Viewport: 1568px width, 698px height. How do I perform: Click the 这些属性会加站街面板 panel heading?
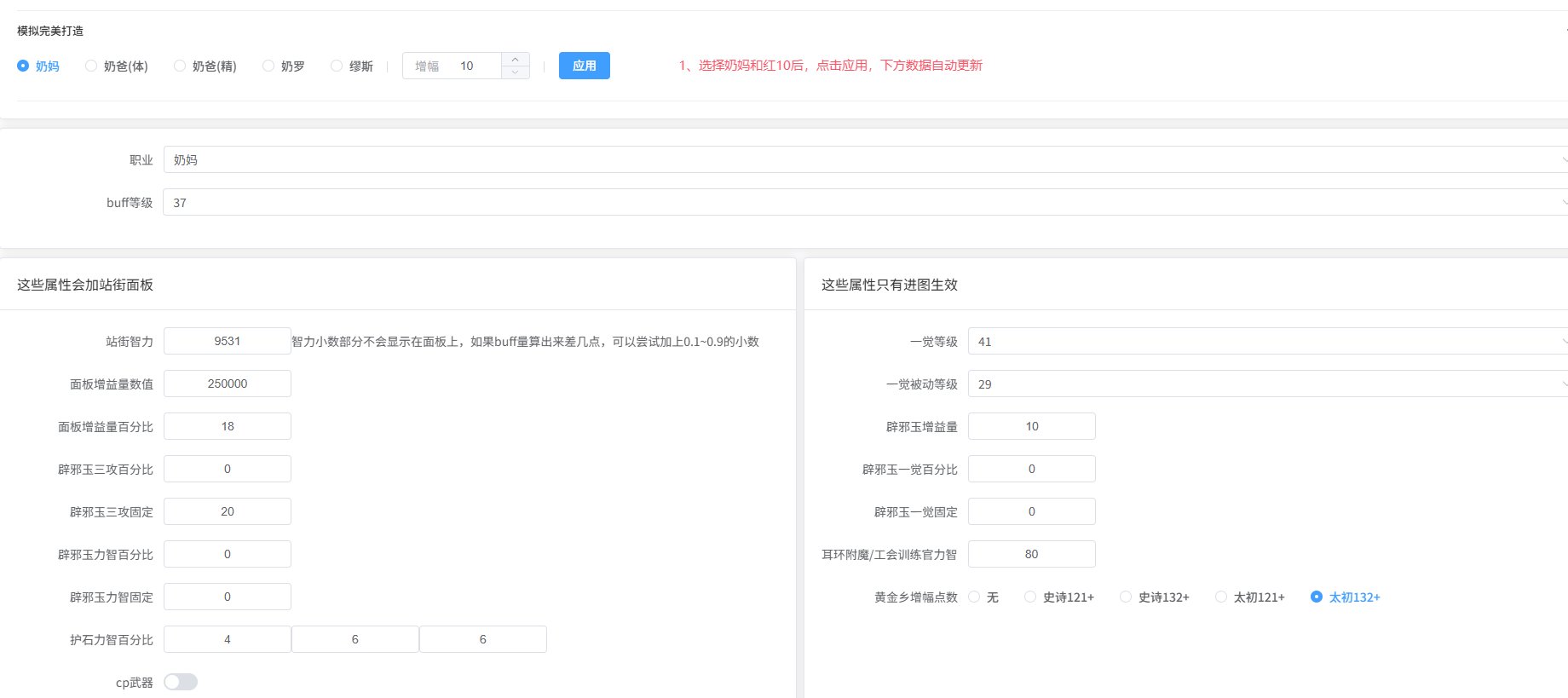(85, 285)
